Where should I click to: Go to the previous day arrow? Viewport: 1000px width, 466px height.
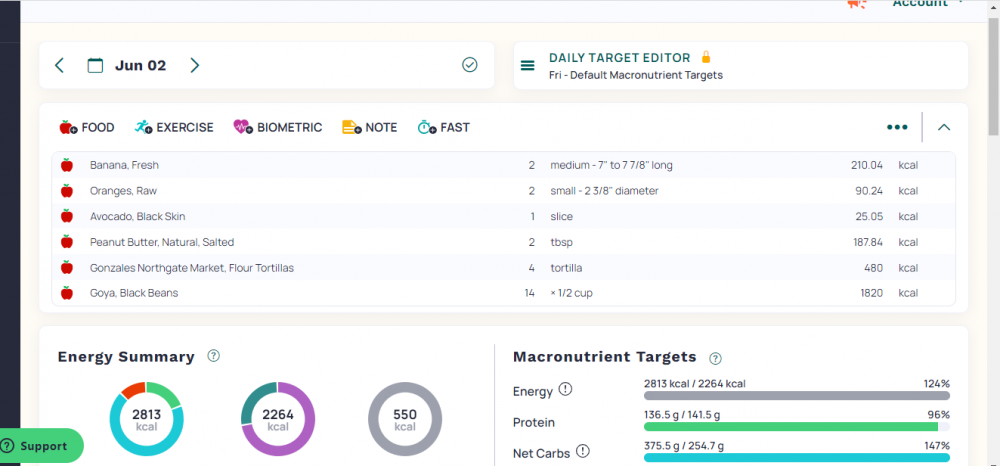pyautogui.click(x=59, y=65)
